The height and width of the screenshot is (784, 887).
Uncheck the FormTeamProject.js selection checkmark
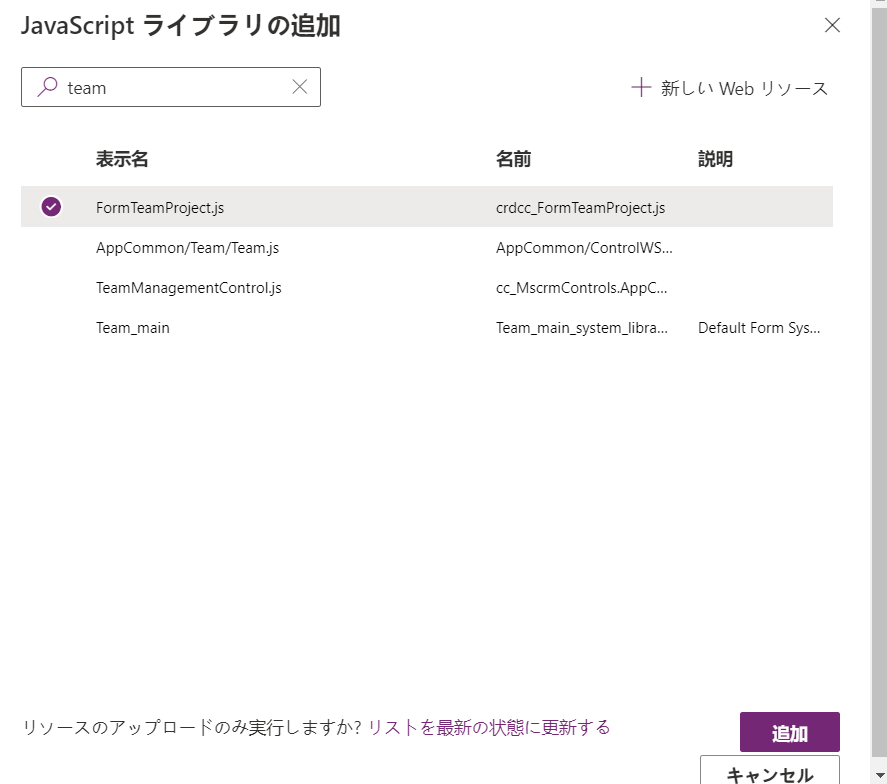click(x=51, y=207)
